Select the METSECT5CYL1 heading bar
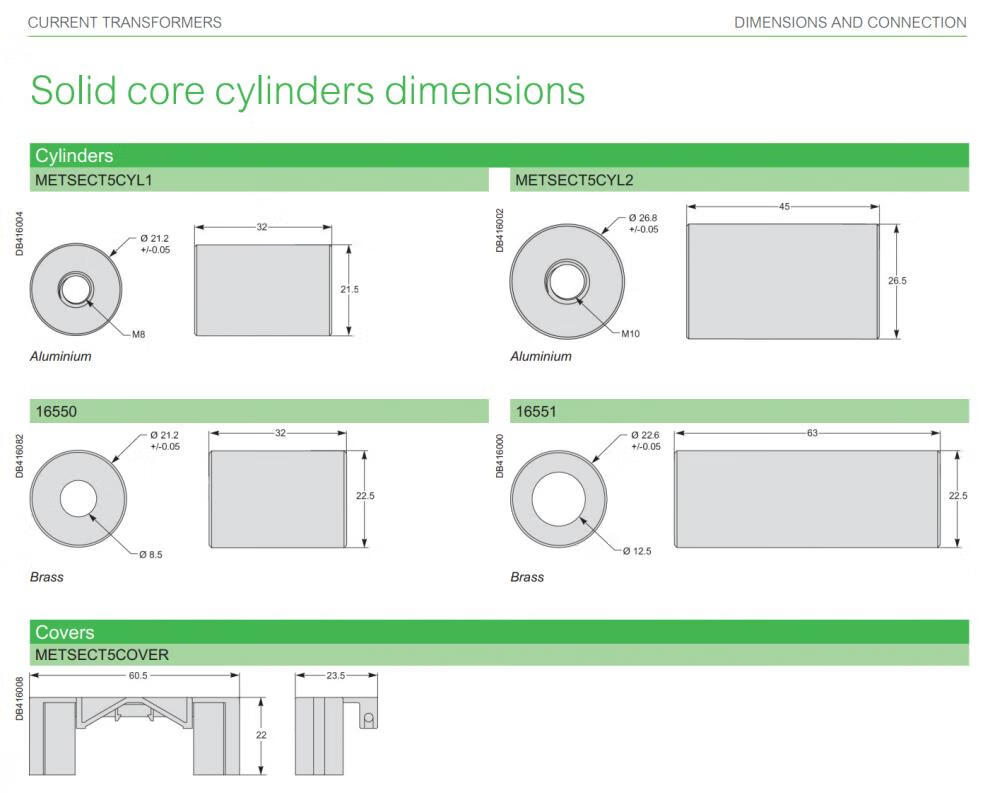Screen dimensions: 990x793 click(259, 180)
